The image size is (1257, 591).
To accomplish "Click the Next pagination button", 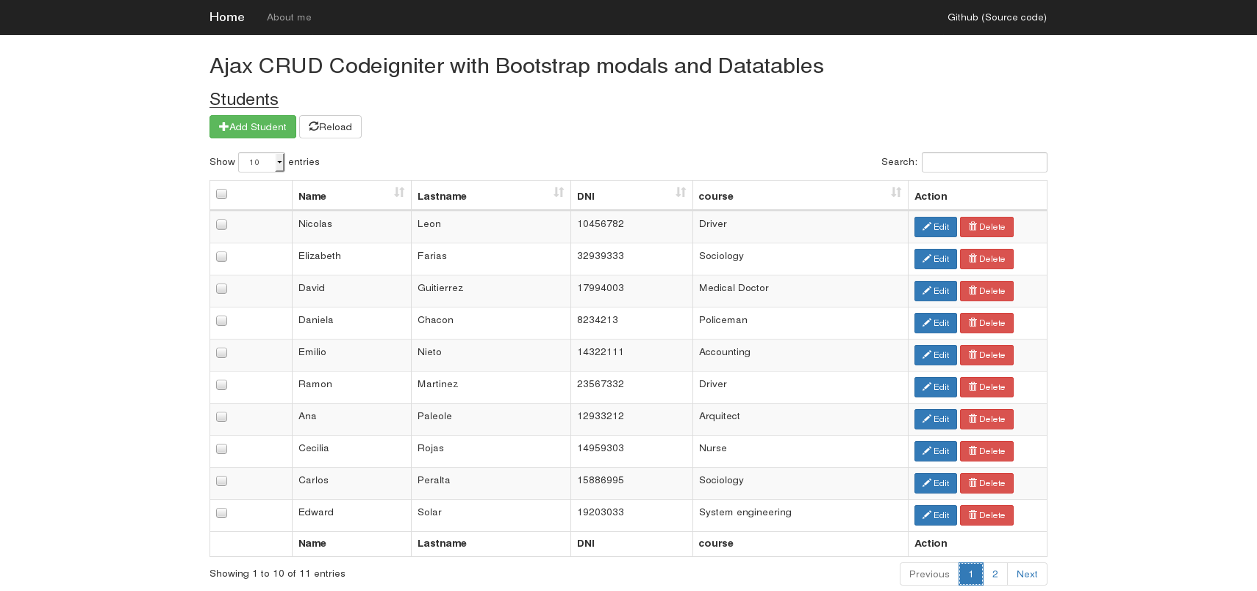I will pos(1027,574).
